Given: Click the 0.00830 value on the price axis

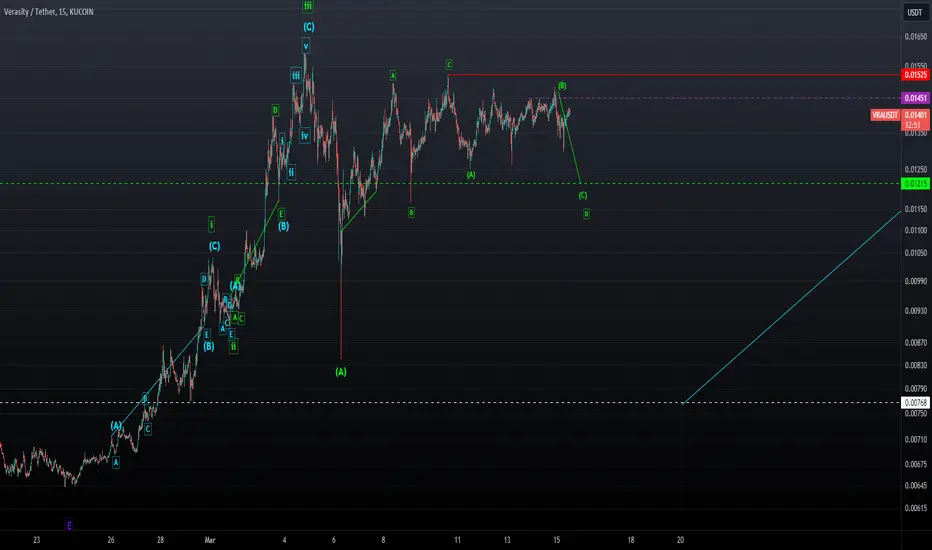Looking at the screenshot, I should tap(915, 366).
